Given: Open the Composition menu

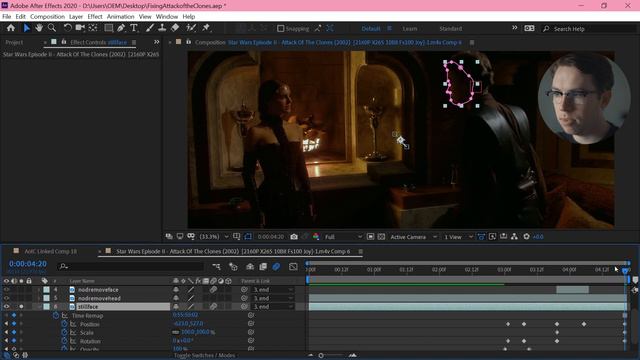Looking at the screenshot, I should (47, 16).
